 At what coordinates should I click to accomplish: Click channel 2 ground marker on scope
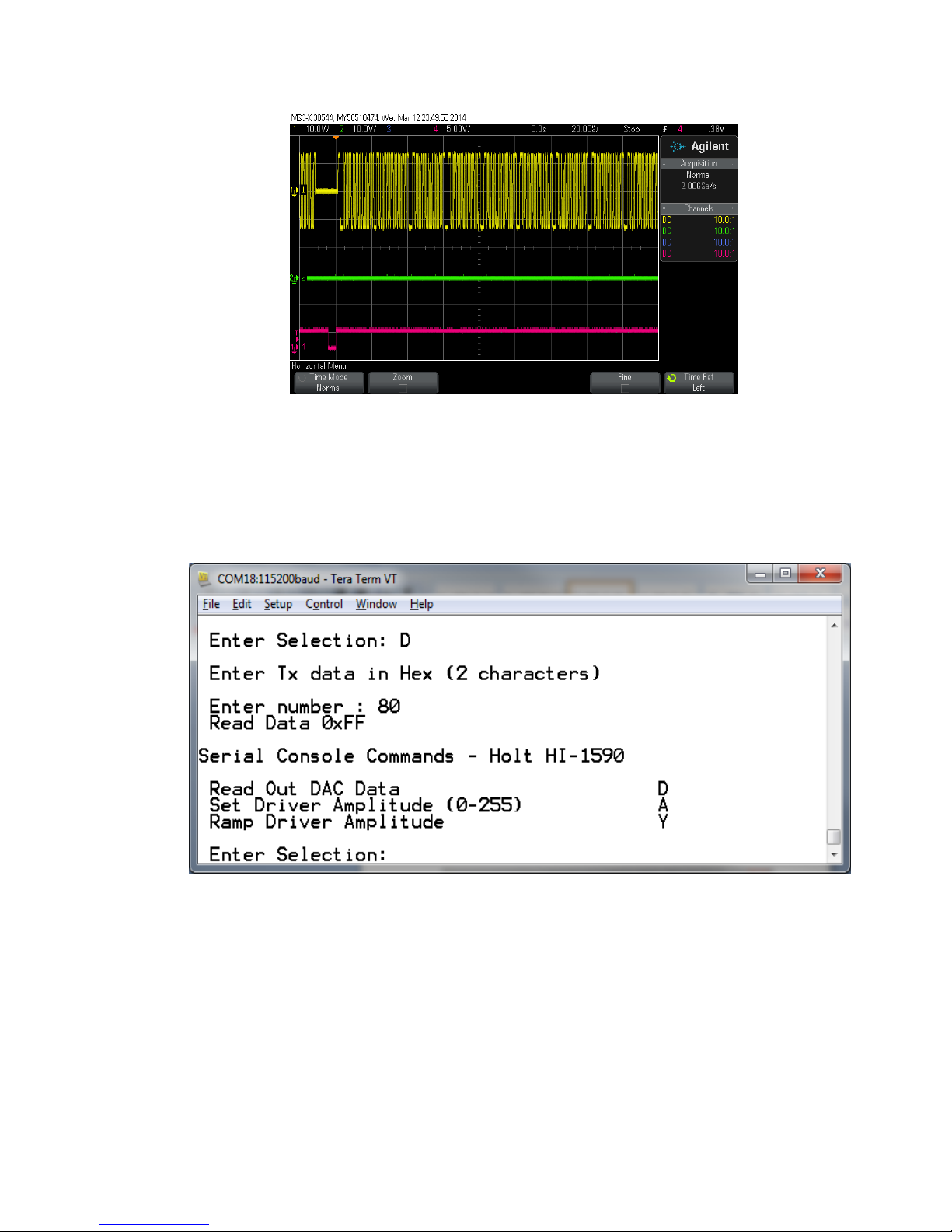[295, 277]
